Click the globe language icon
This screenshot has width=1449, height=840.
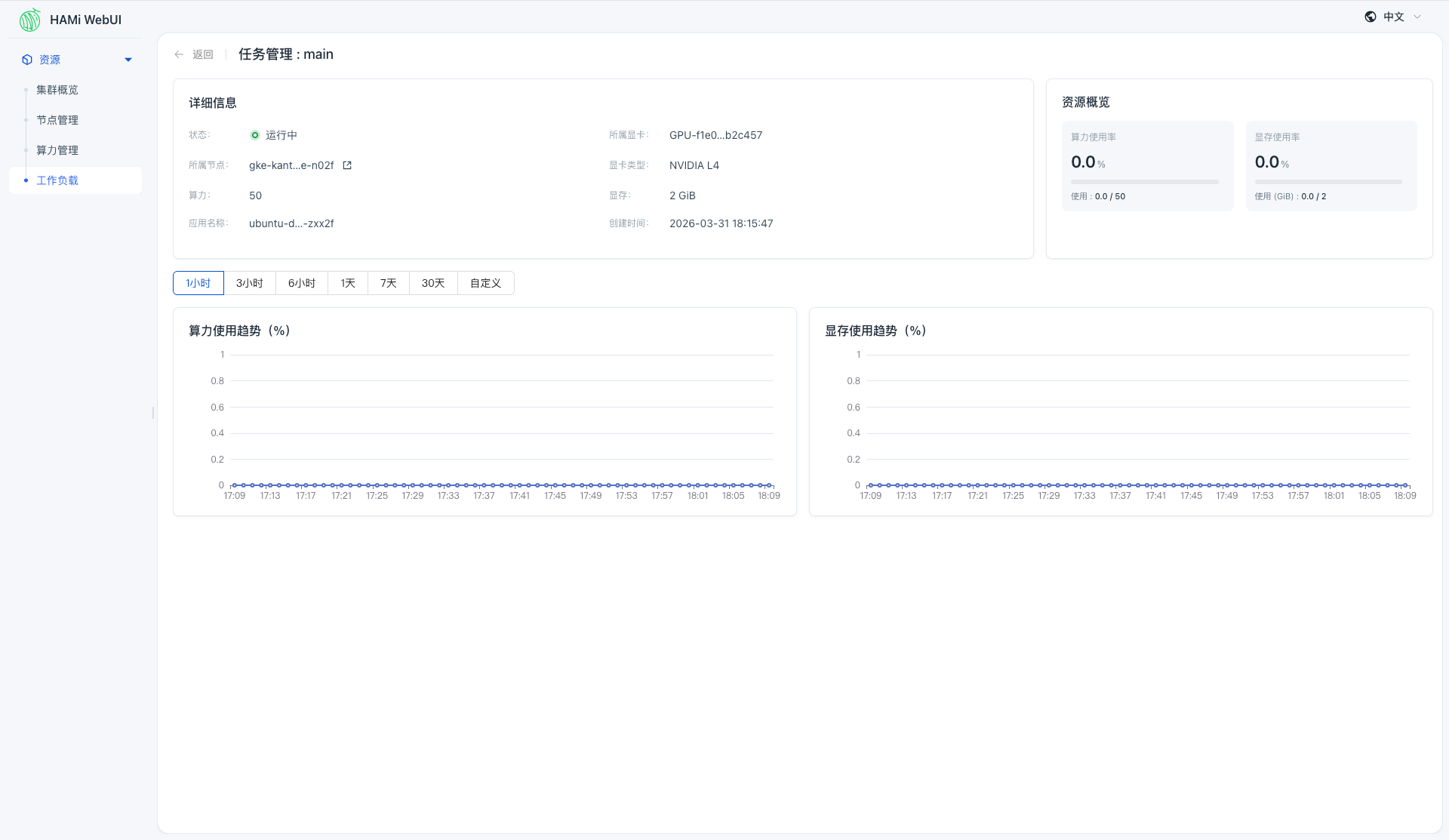coord(1371,17)
